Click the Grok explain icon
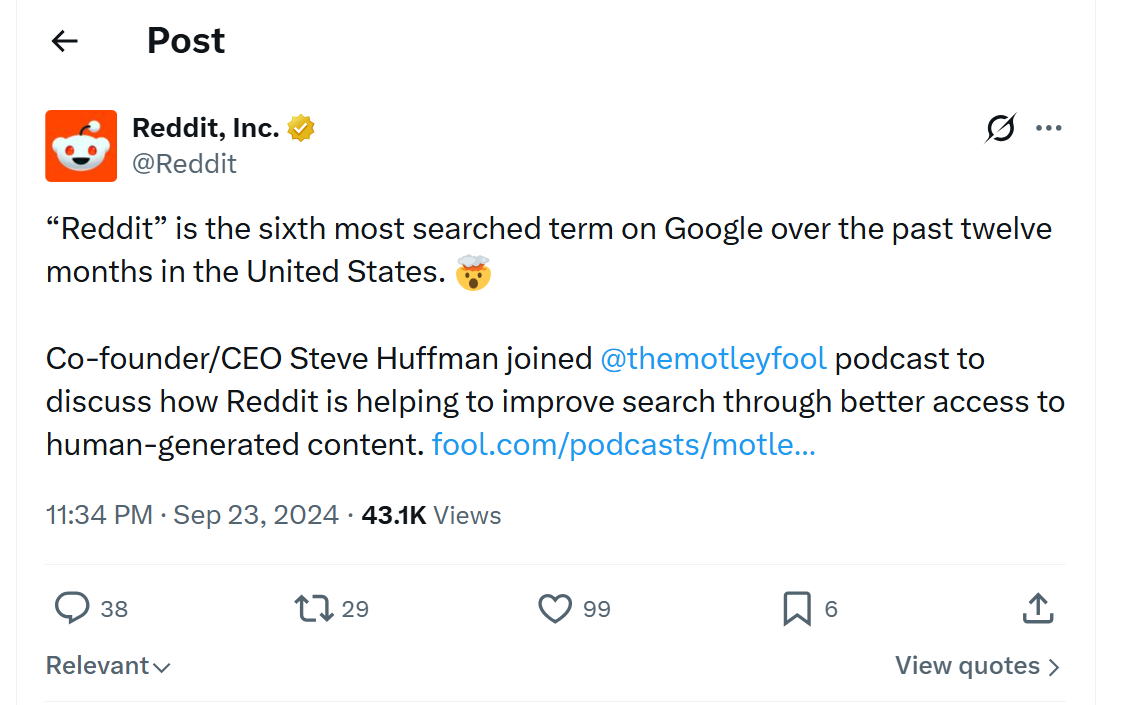This screenshot has width=1129, height=705. pos(1000,128)
